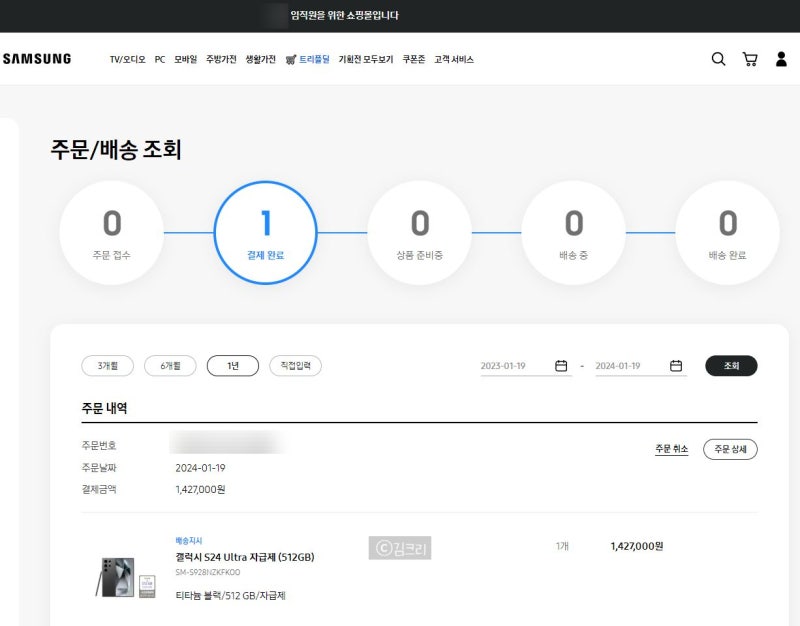
Task: Click the 주문날짜 label
Action: coord(99,467)
